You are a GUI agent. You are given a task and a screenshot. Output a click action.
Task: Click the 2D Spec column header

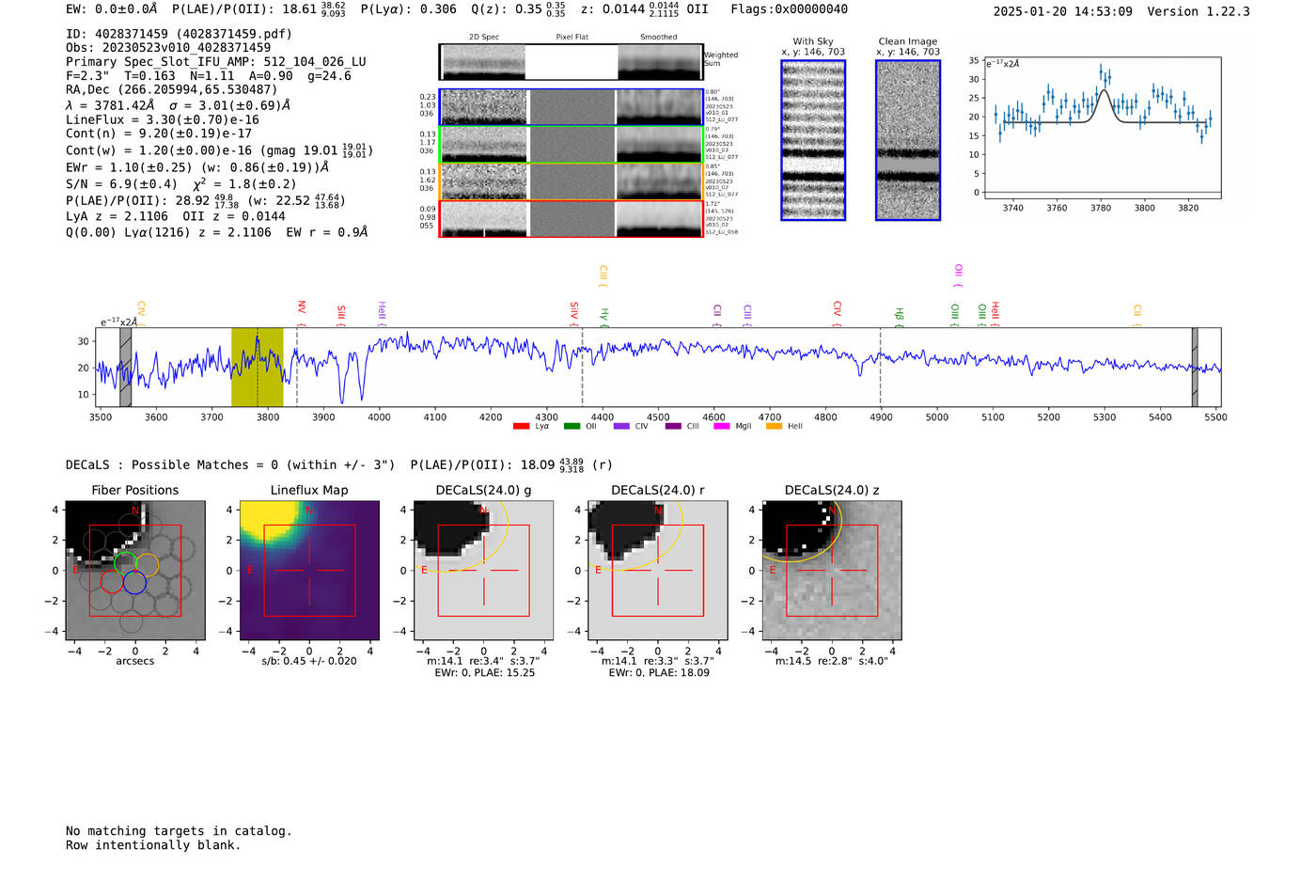click(x=484, y=38)
